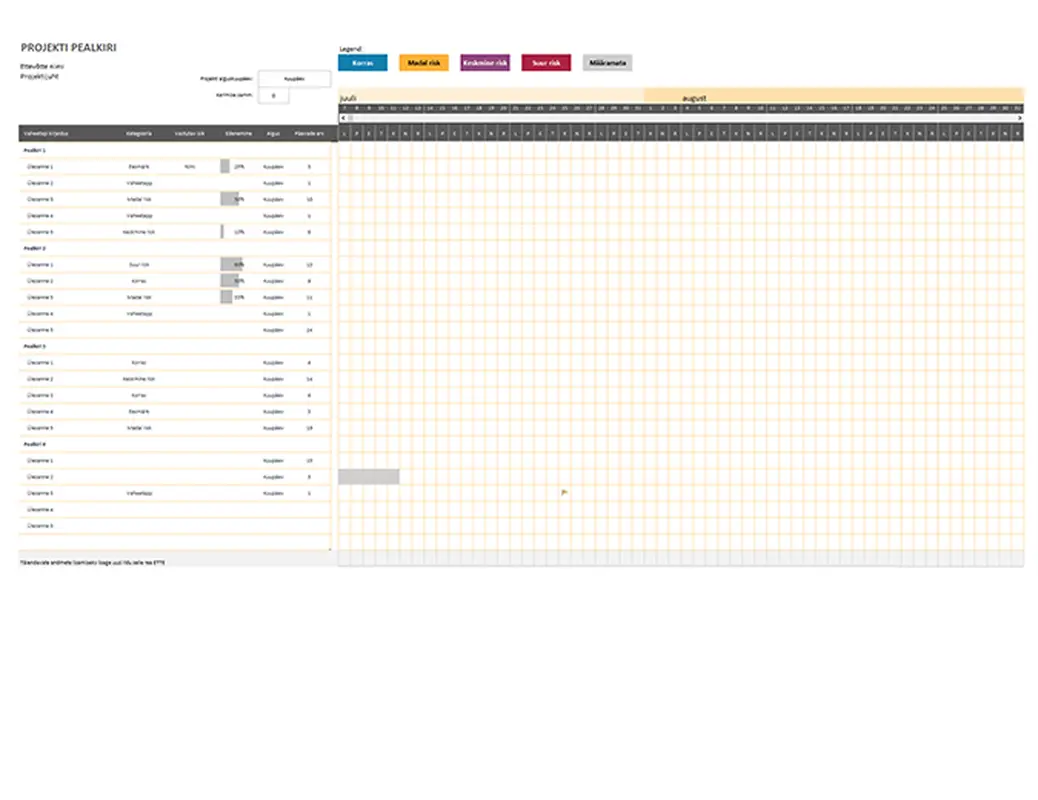Screen dimensions: 1038x800
Task: Select the gray task bar in Gantt chart
Action: (368, 477)
